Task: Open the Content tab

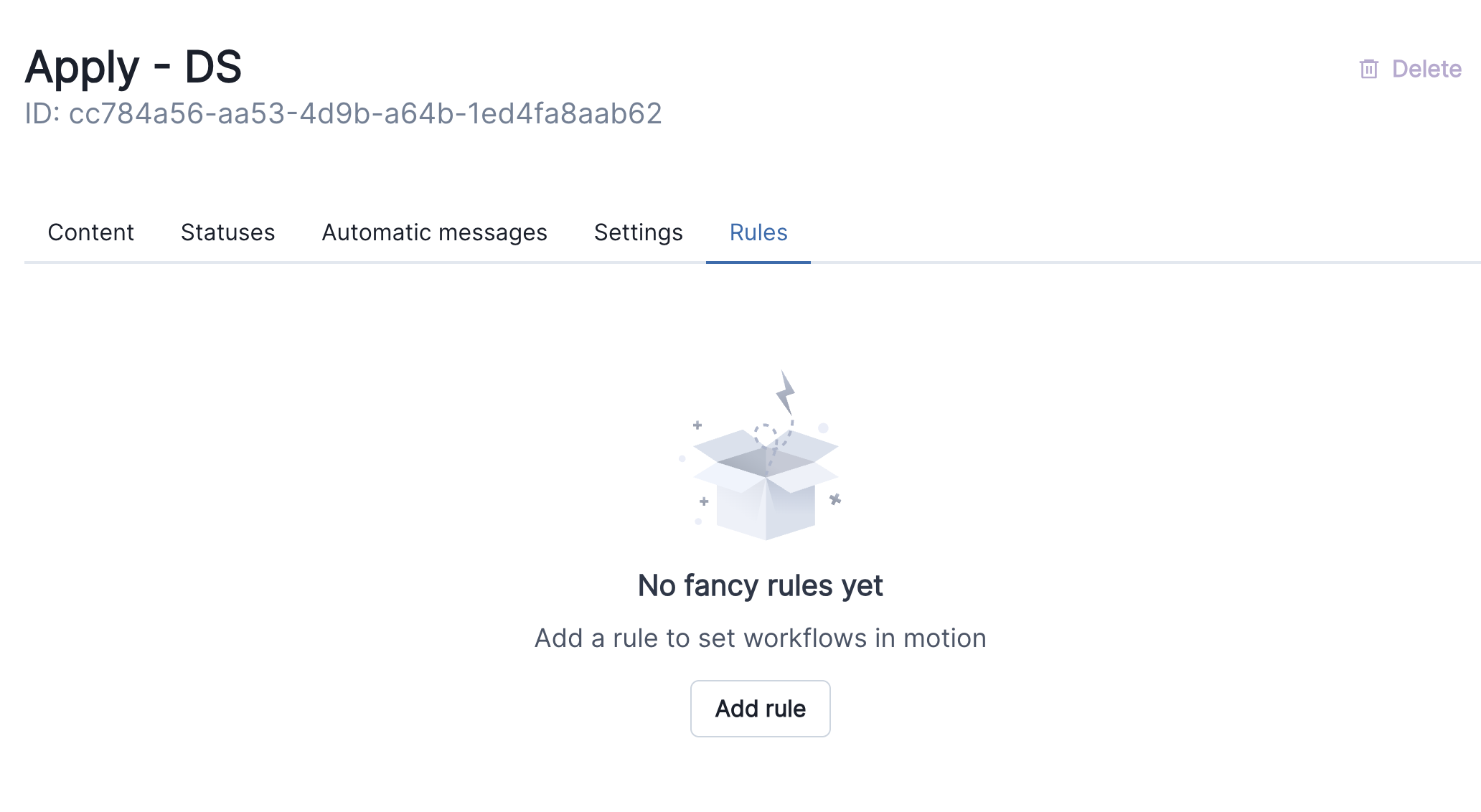Action: click(90, 232)
